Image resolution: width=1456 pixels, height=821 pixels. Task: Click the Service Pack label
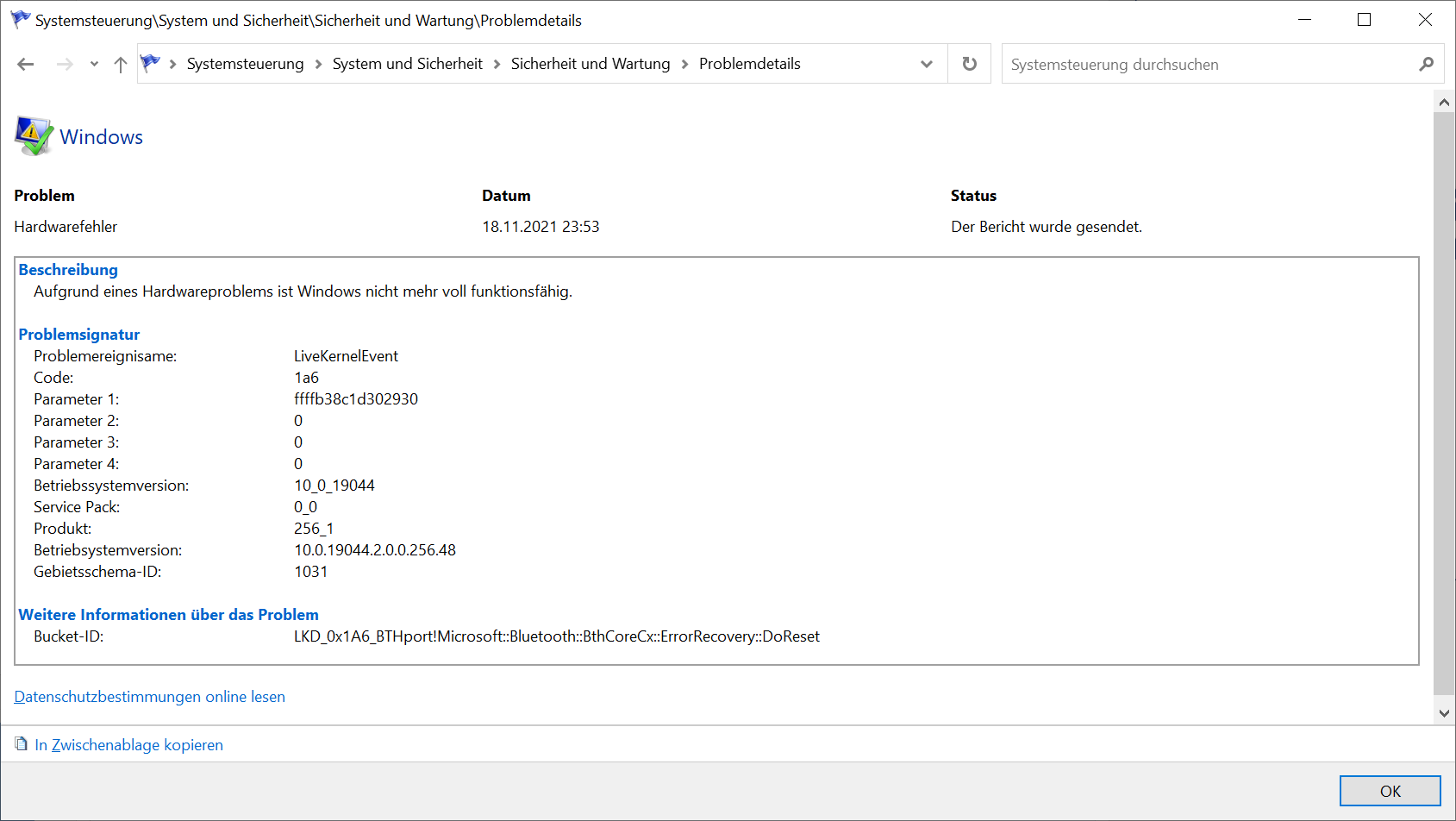77,507
